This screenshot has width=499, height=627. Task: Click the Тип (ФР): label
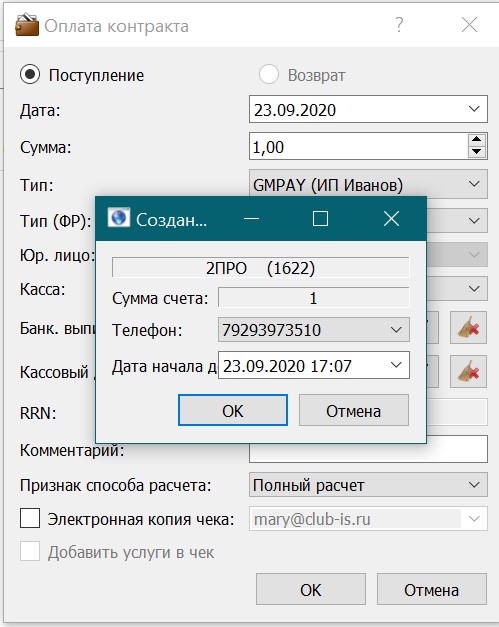(x=56, y=221)
